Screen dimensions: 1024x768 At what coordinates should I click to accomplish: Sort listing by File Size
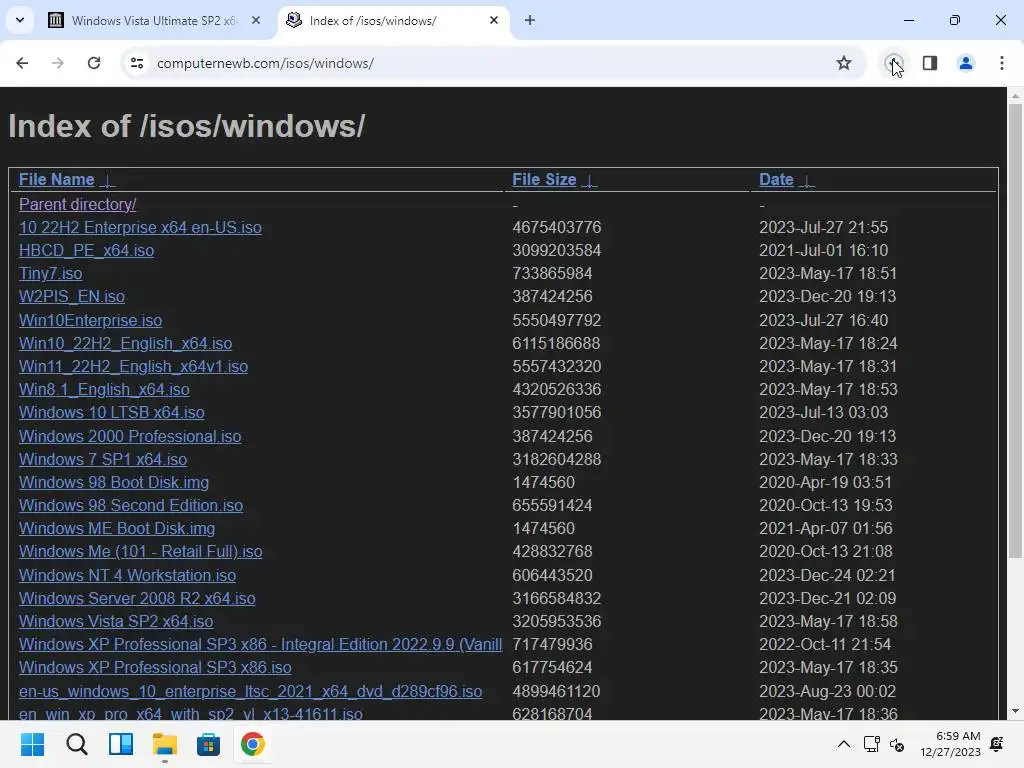[544, 180]
